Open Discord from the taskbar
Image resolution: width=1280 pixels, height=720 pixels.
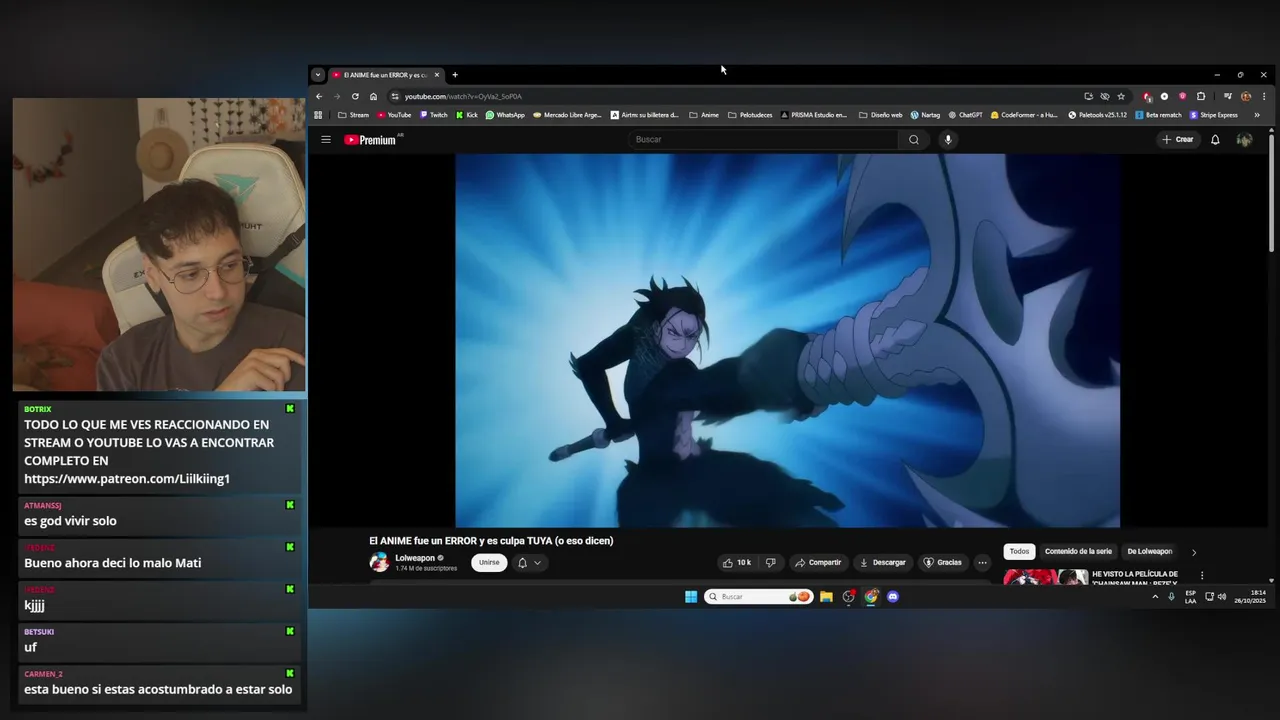893,597
